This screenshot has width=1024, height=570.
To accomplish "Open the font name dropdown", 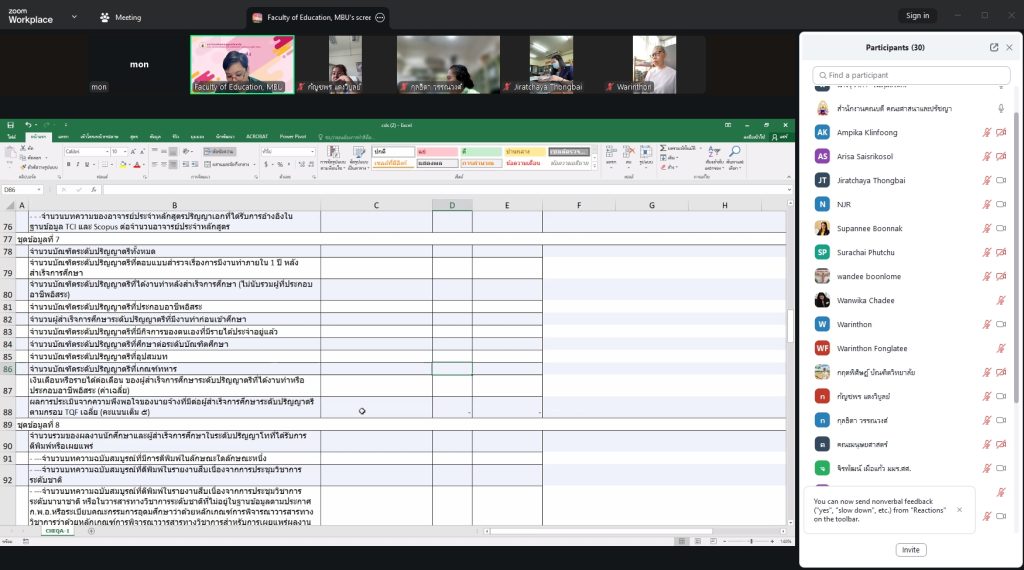I will [106, 151].
